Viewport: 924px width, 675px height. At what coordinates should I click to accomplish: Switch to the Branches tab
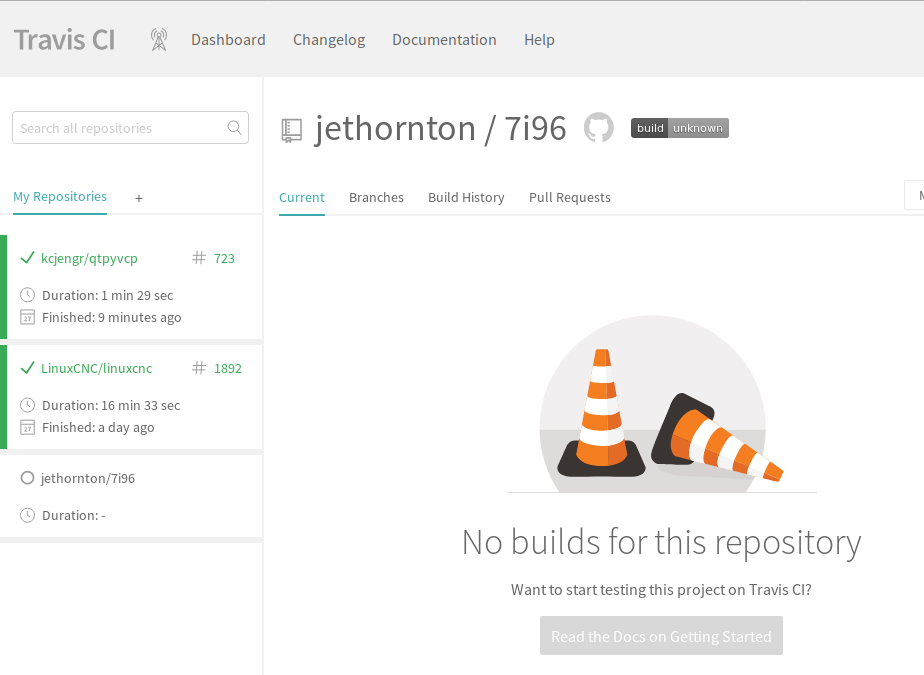tap(376, 197)
